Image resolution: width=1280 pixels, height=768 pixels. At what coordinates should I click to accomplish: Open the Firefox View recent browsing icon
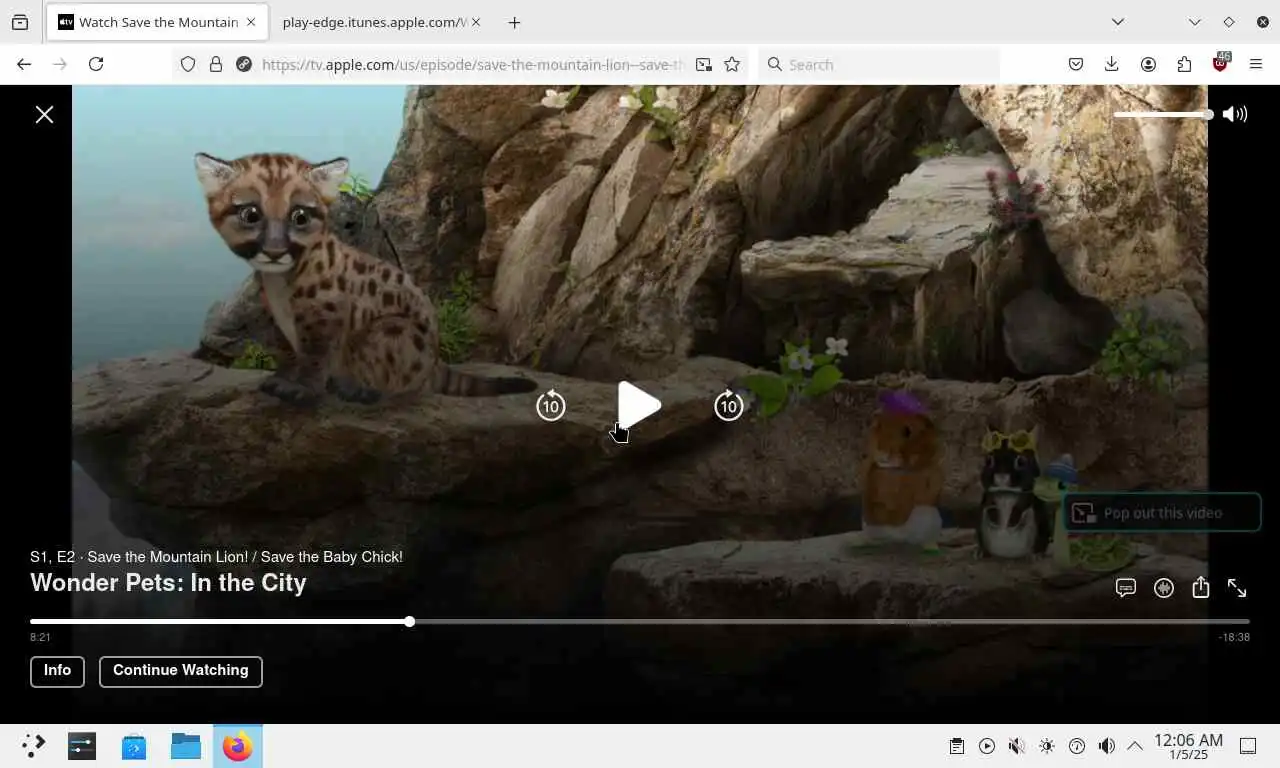point(20,22)
